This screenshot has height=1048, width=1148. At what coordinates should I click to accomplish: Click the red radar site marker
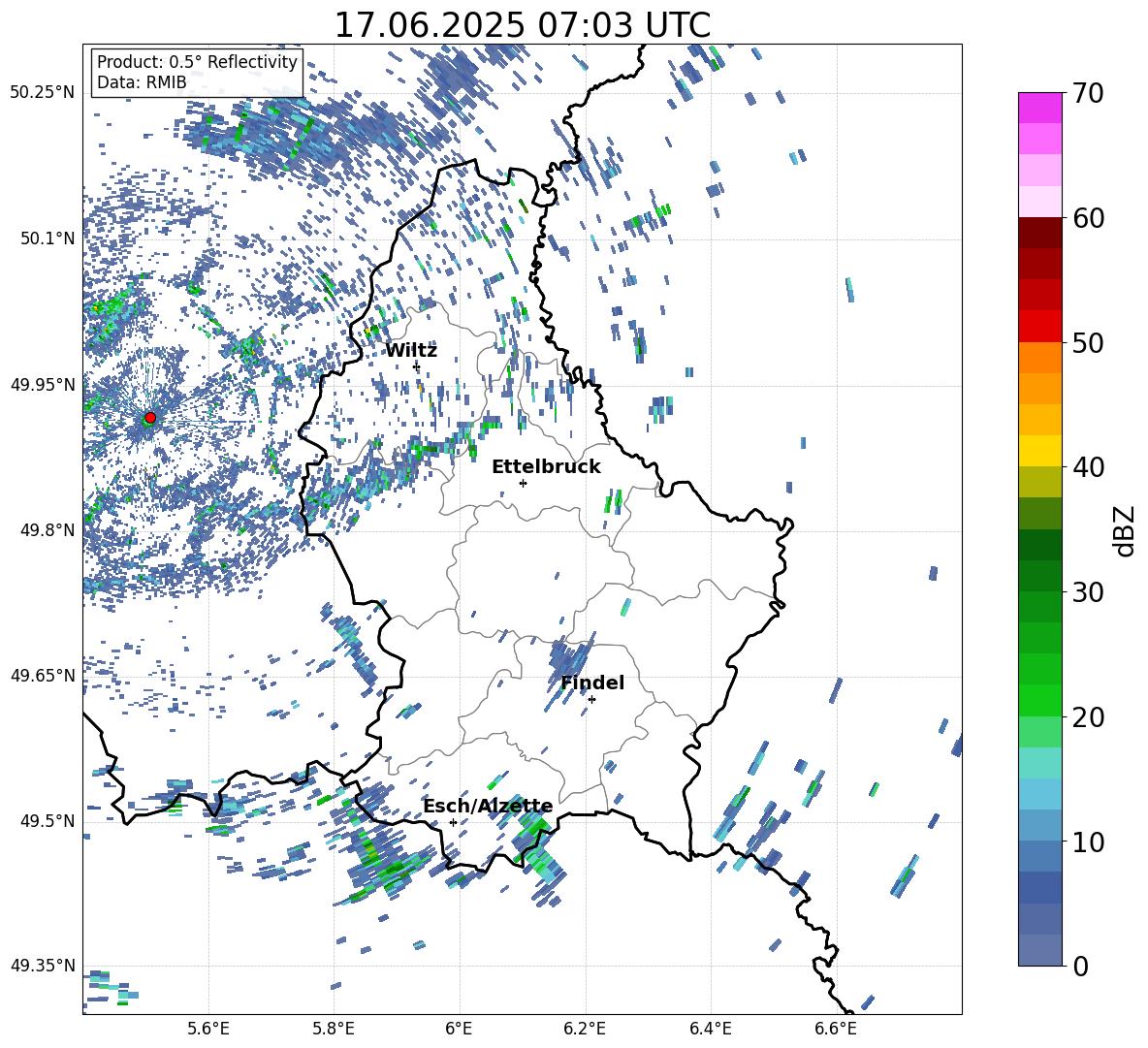[x=150, y=418]
